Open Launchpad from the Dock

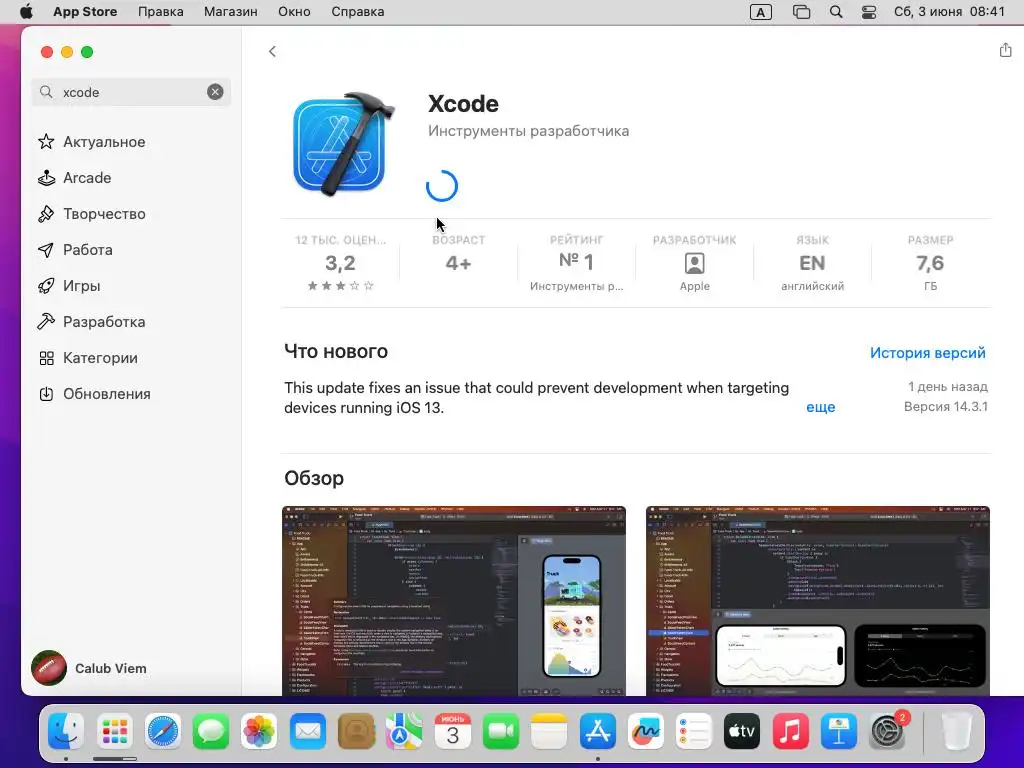(x=115, y=731)
